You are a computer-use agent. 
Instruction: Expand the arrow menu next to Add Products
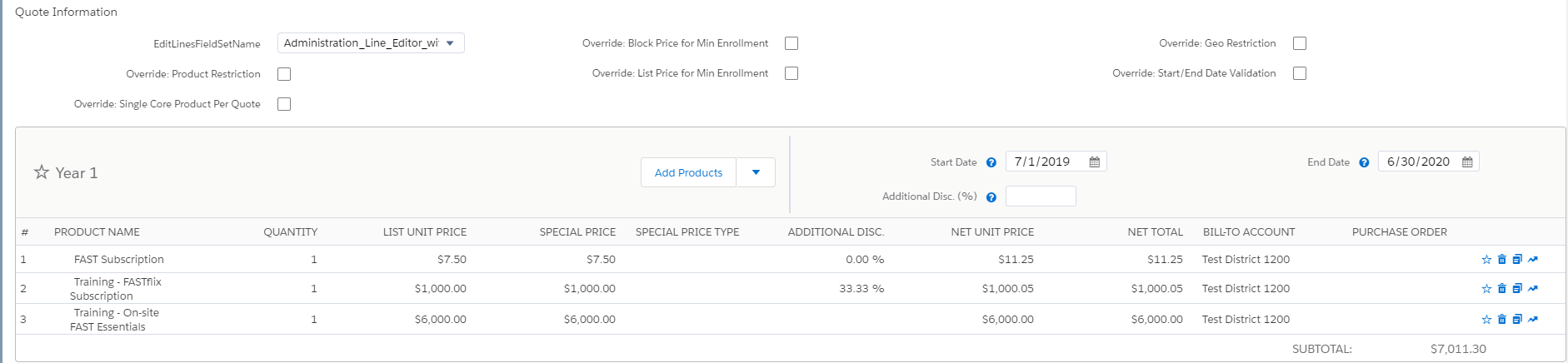pyautogui.click(x=756, y=172)
